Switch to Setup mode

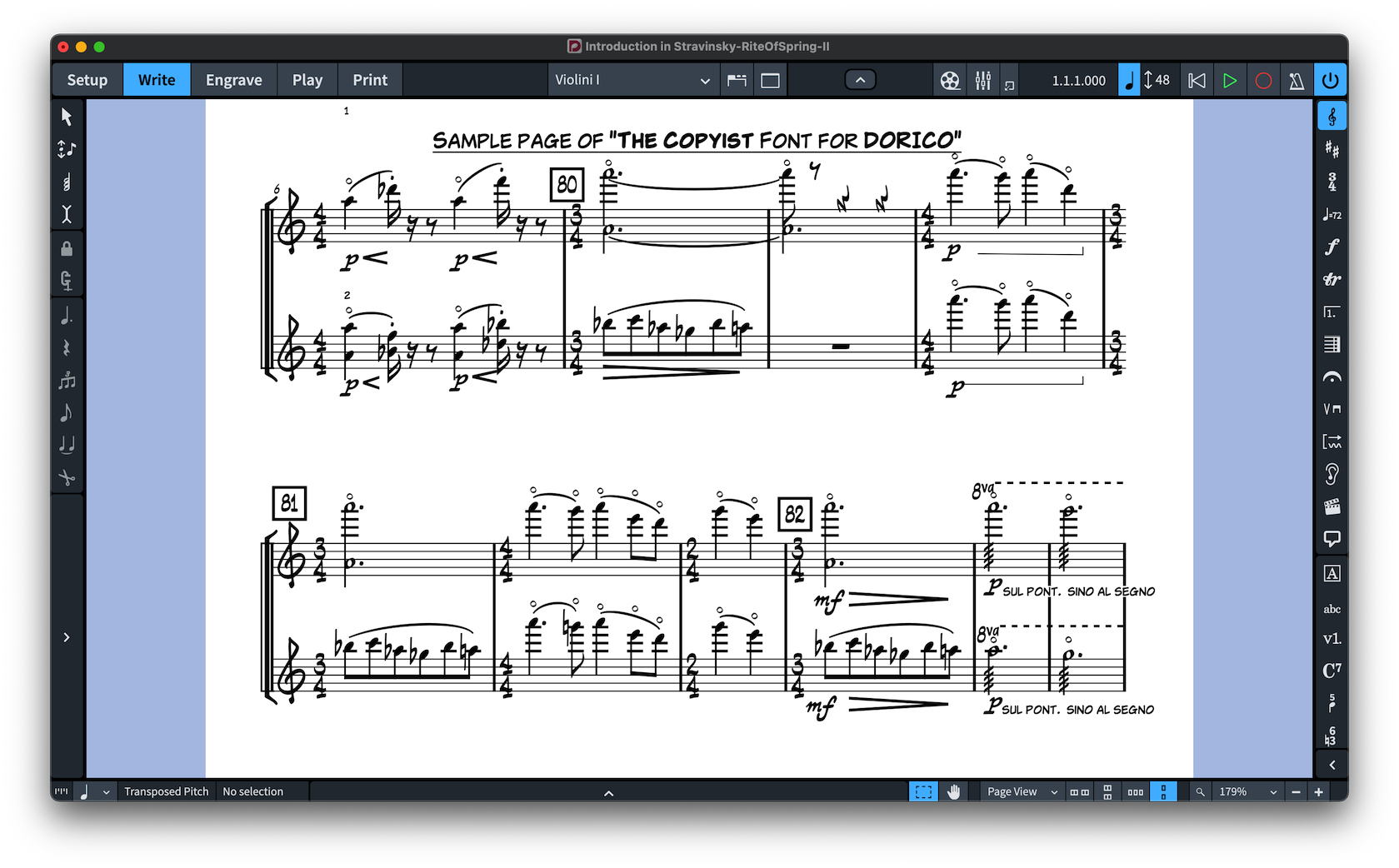pos(87,80)
